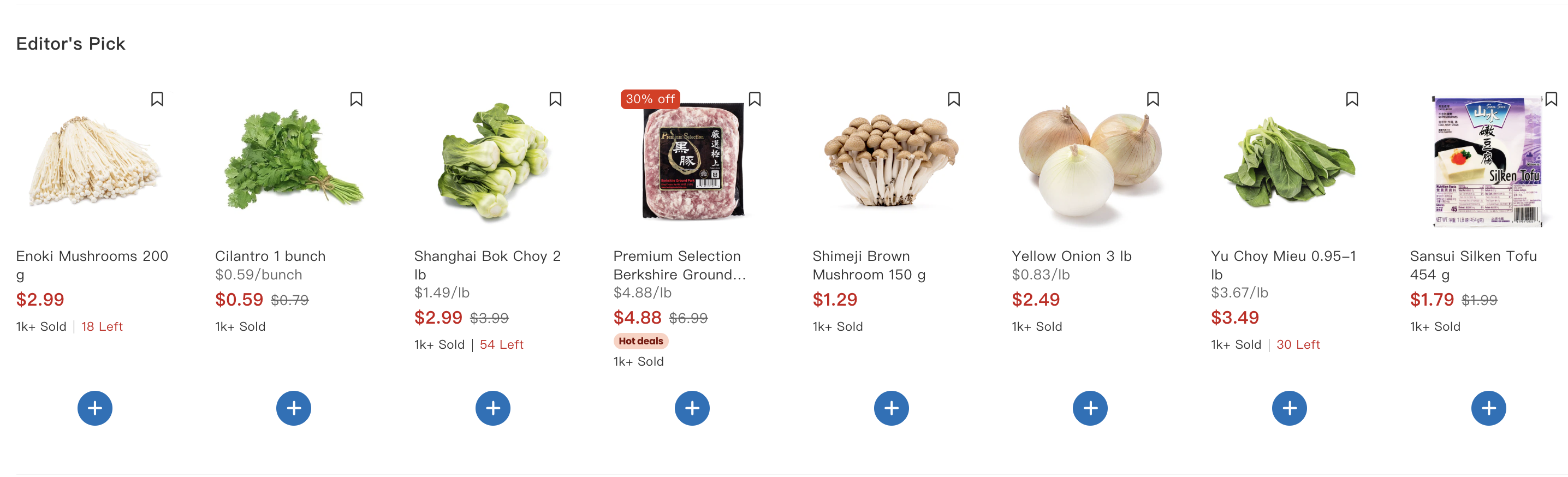Add Berkshire Ground pork to cart

click(x=692, y=408)
